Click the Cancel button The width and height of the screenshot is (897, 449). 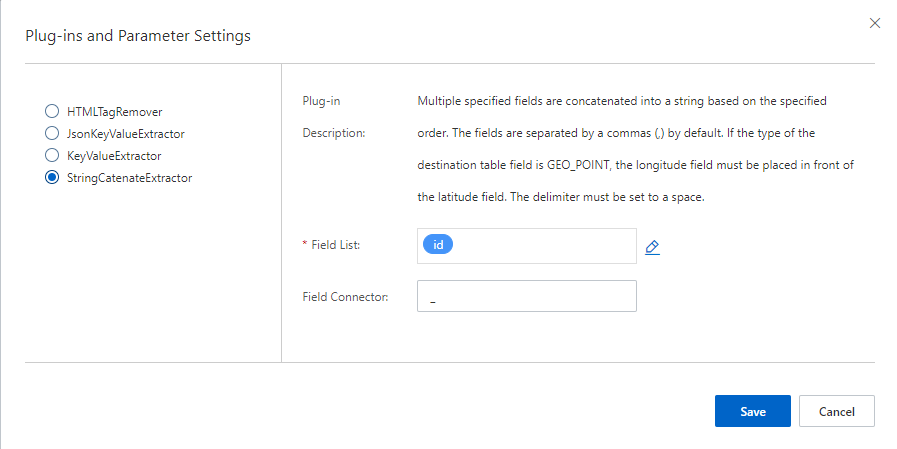tap(836, 411)
